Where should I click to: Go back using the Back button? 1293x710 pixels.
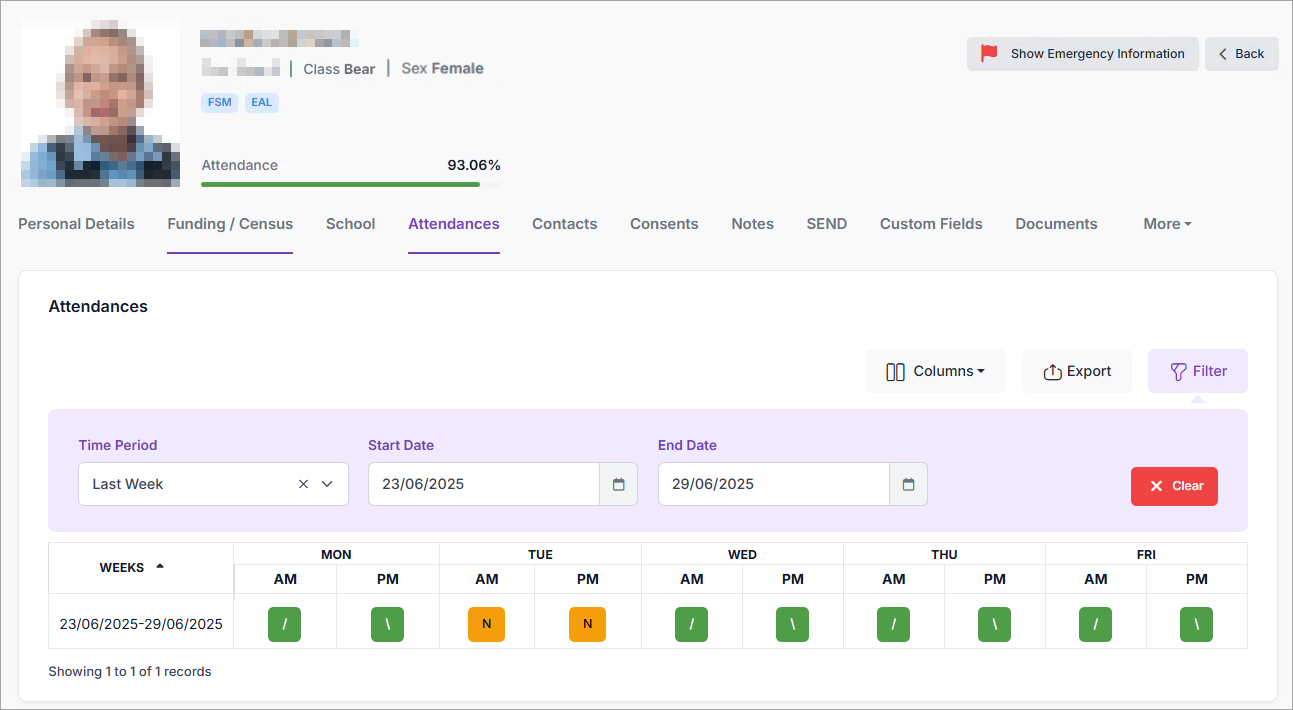(x=1240, y=54)
